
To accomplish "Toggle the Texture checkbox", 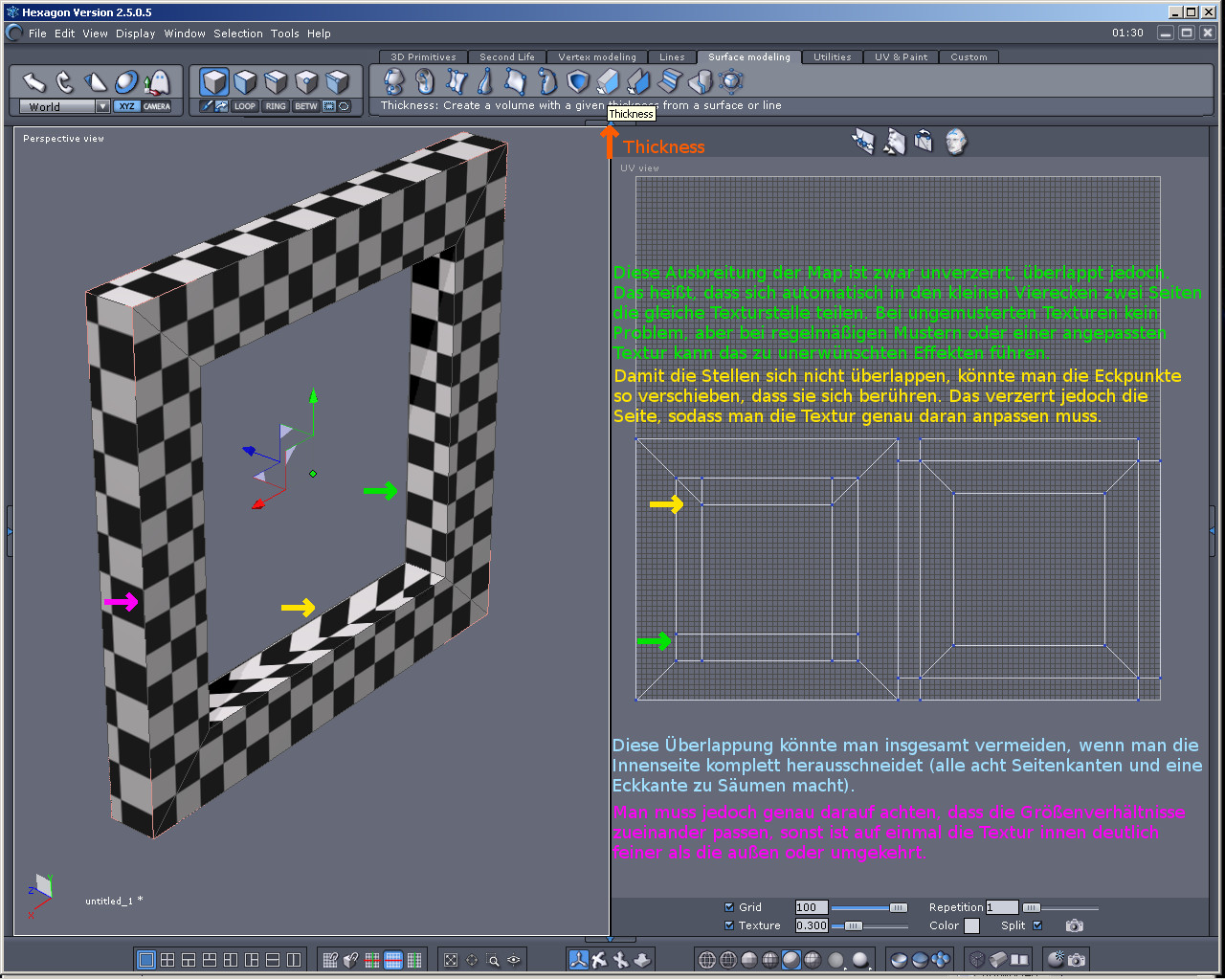I will point(729,925).
